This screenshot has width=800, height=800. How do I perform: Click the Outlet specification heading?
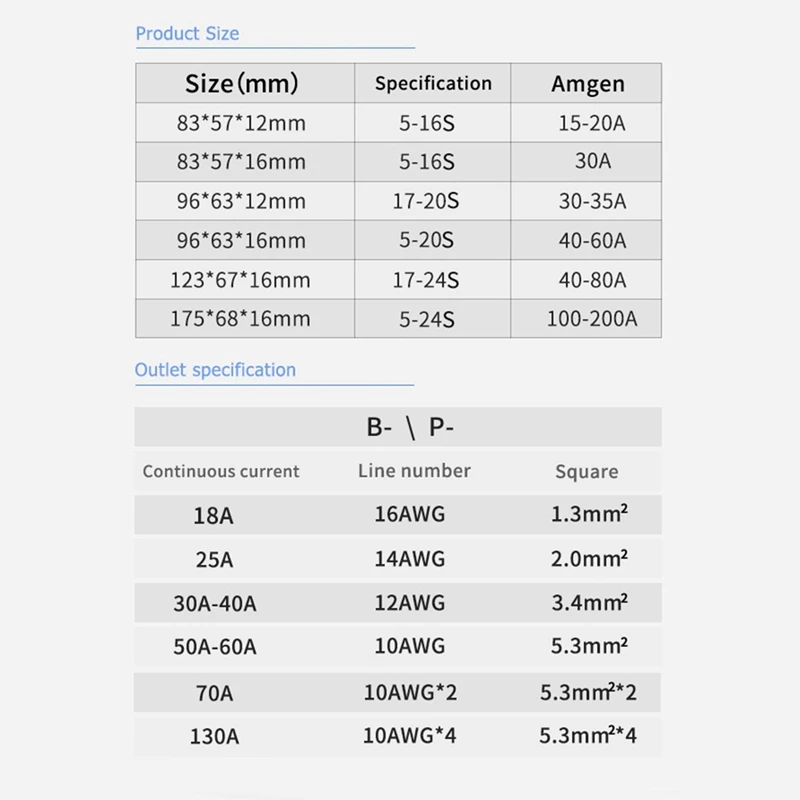[x=215, y=370]
